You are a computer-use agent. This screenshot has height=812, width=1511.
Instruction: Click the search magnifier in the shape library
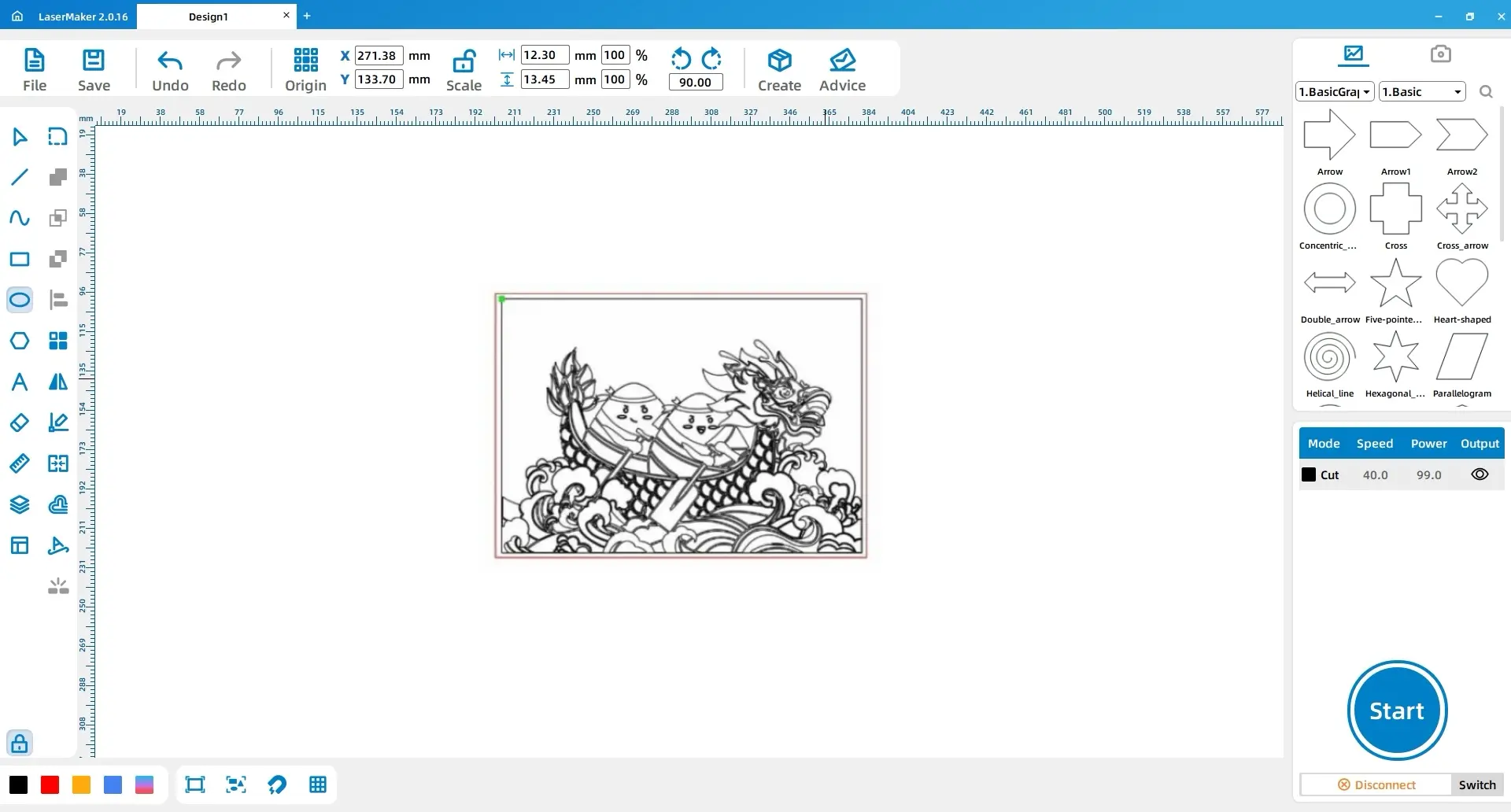click(x=1486, y=92)
